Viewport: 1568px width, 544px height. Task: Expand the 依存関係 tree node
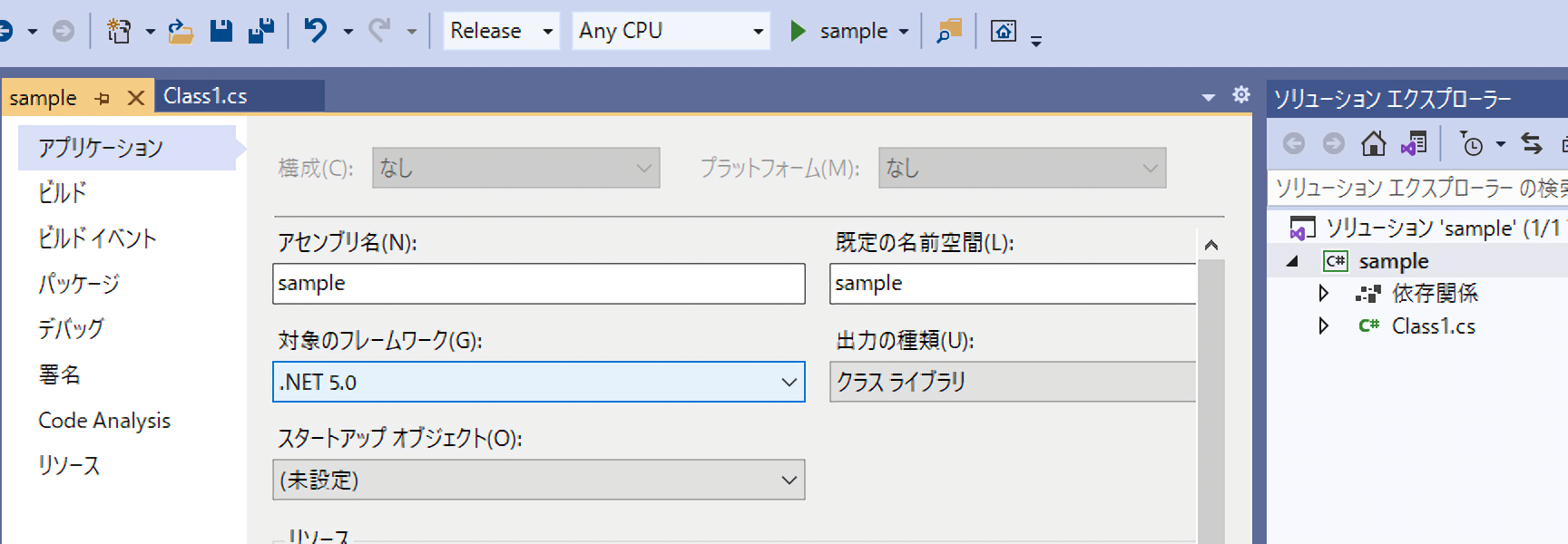[x=1323, y=293]
